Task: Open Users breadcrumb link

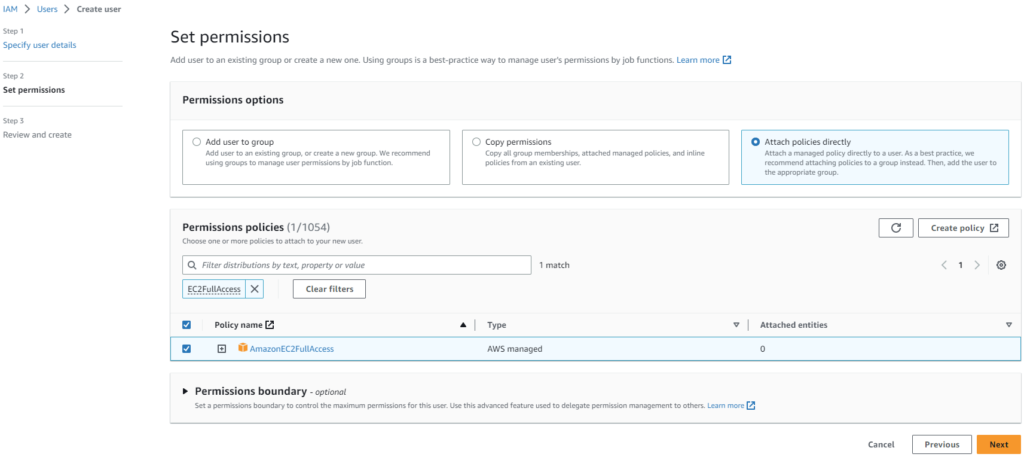Action: click(x=47, y=9)
